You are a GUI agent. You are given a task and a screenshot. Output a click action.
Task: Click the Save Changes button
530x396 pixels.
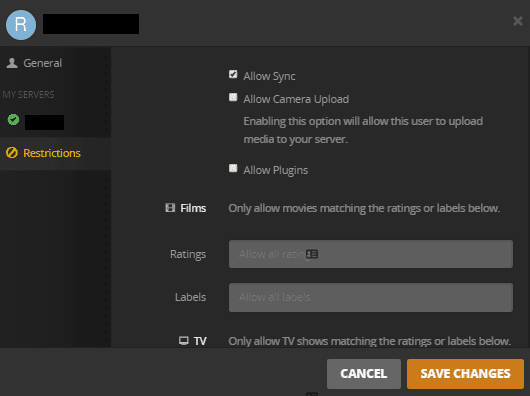465,374
